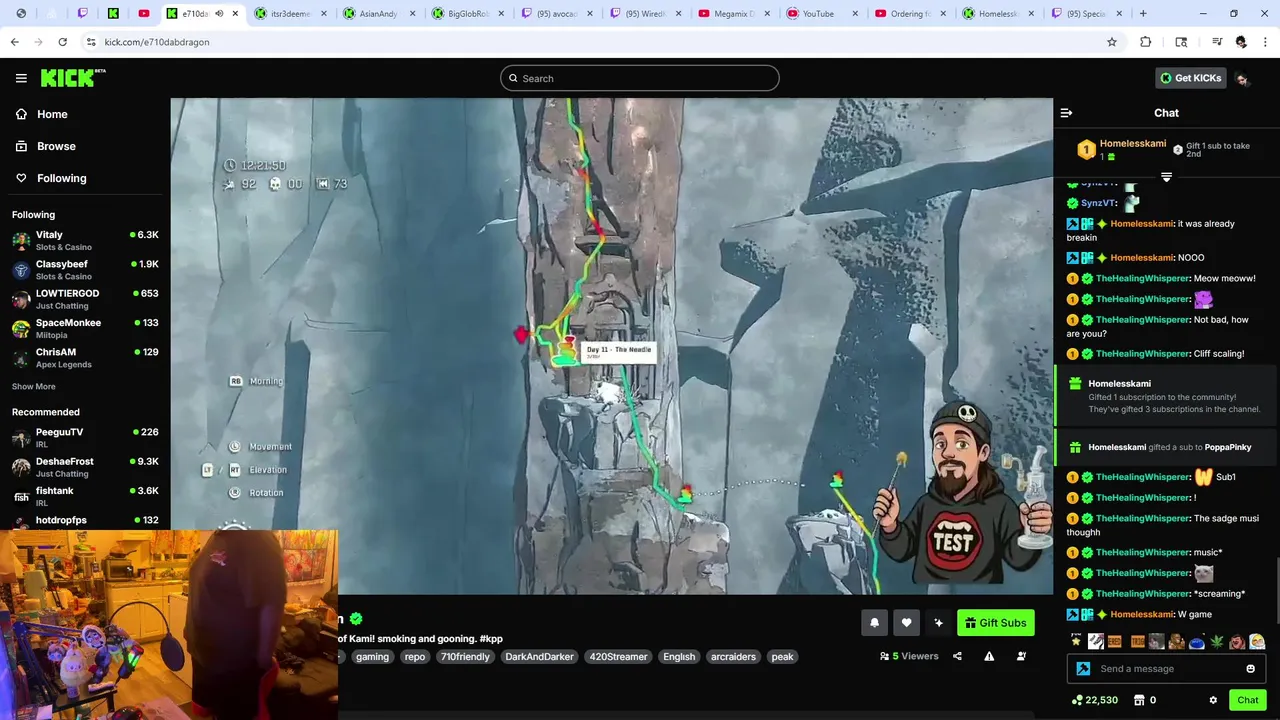1280x720 pixels.
Task: Open the emoji picker in message box
Action: coord(1250,669)
